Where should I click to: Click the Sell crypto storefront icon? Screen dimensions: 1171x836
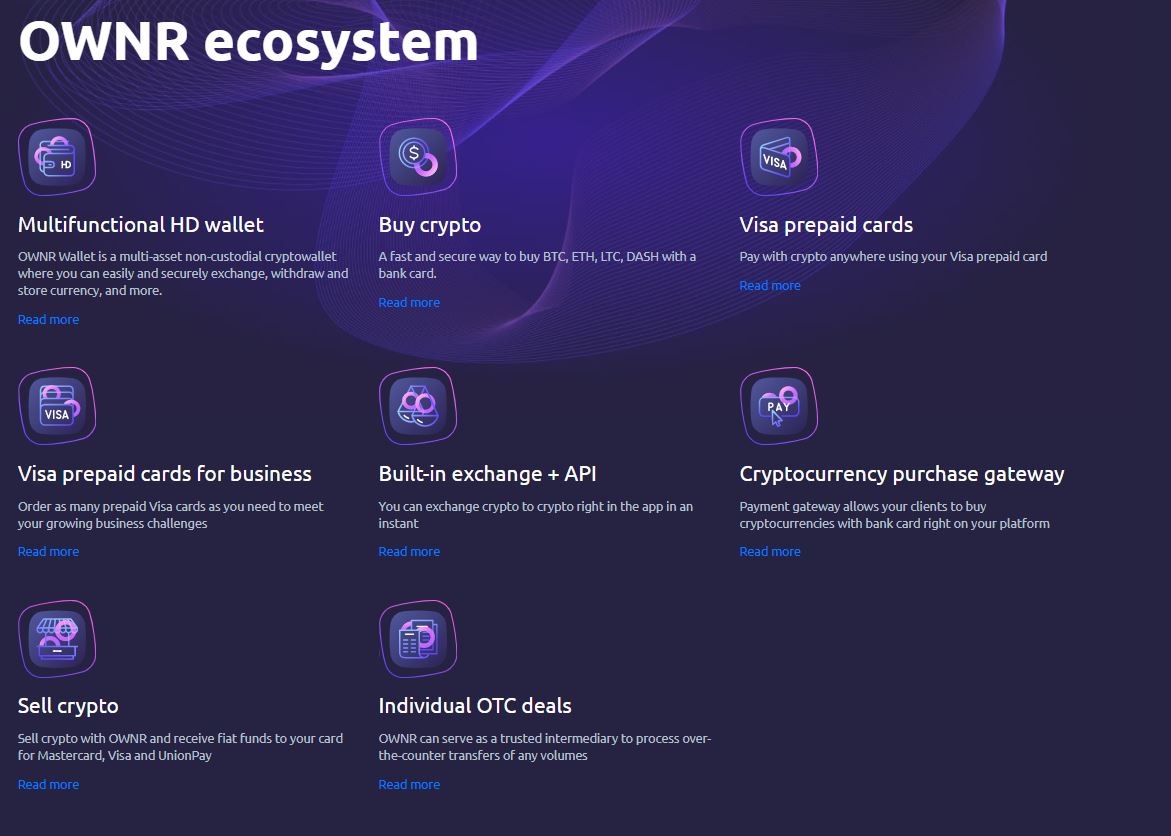[57, 638]
